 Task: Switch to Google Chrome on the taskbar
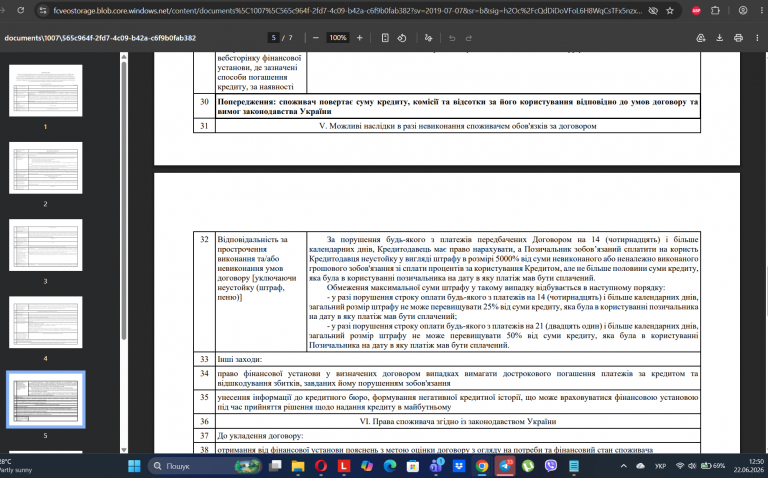[x=482, y=466]
